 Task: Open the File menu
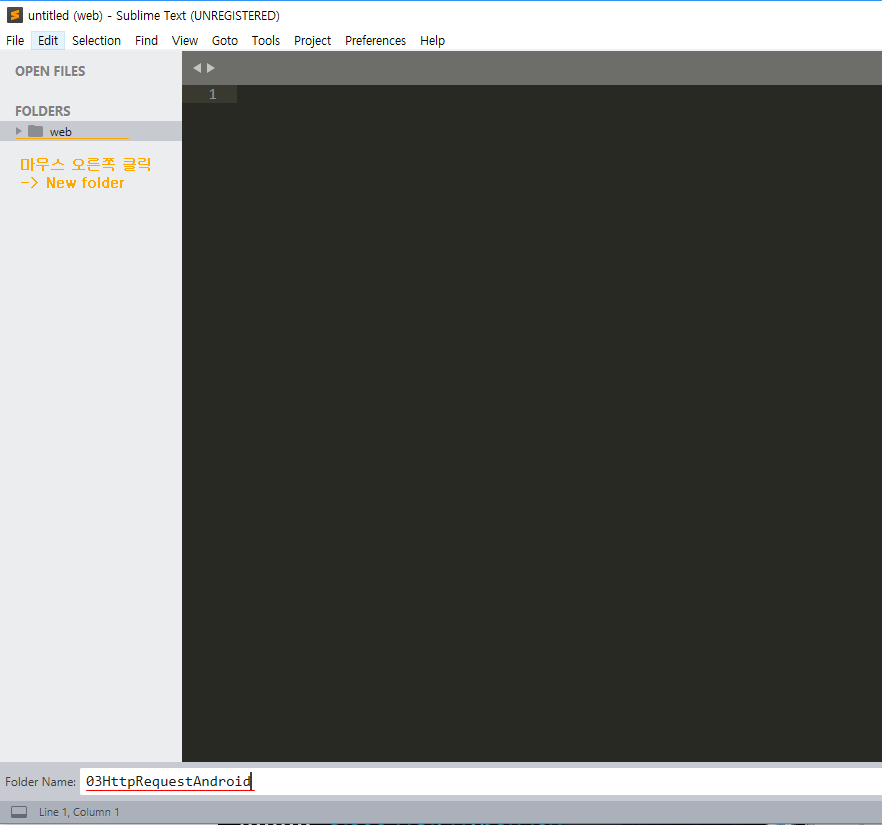[15, 40]
